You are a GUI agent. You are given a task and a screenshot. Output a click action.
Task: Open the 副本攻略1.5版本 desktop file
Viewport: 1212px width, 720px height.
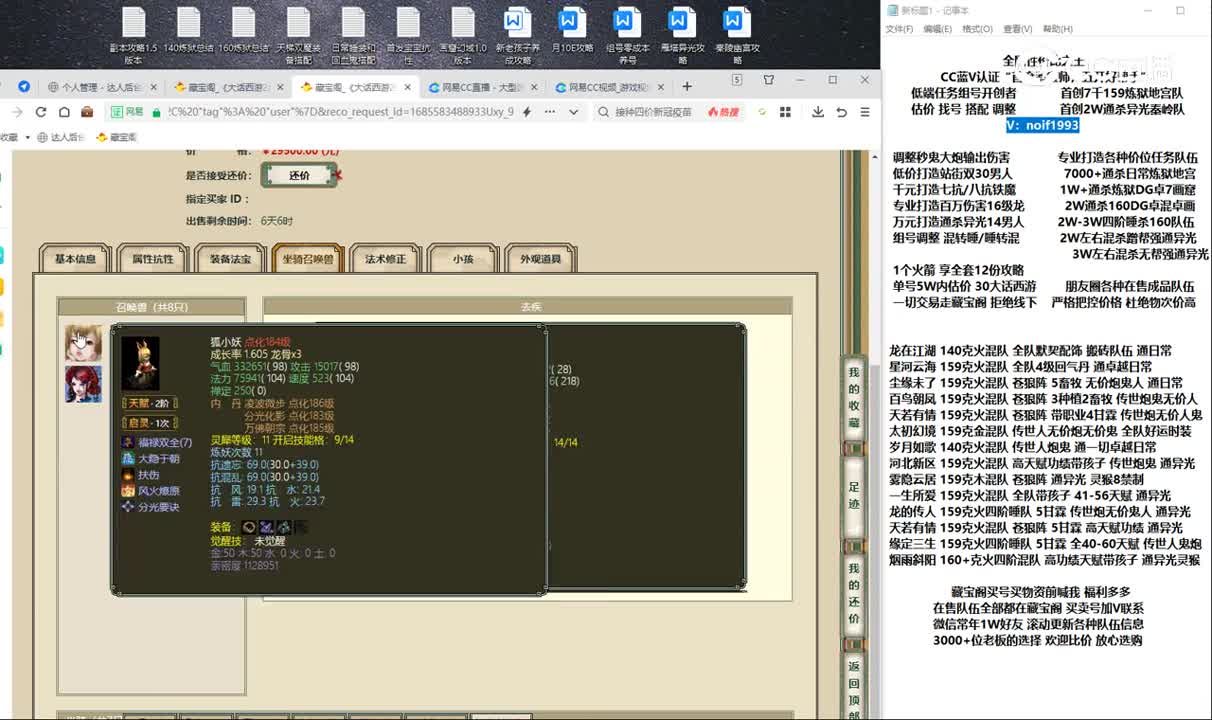pos(134,35)
